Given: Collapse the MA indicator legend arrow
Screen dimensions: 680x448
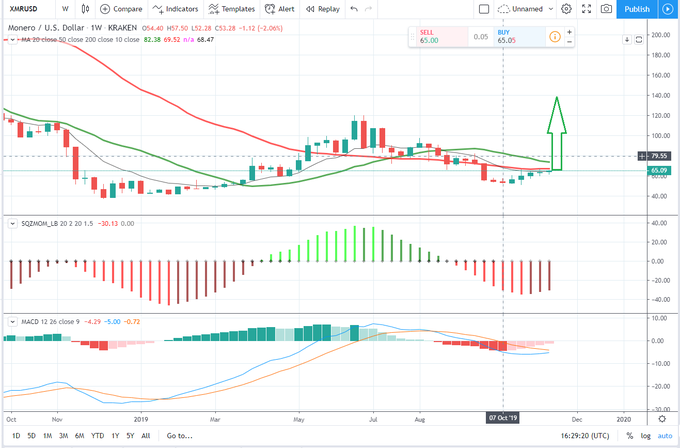Looking at the screenshot, I should pyautogui.click(x=12, y=39).
